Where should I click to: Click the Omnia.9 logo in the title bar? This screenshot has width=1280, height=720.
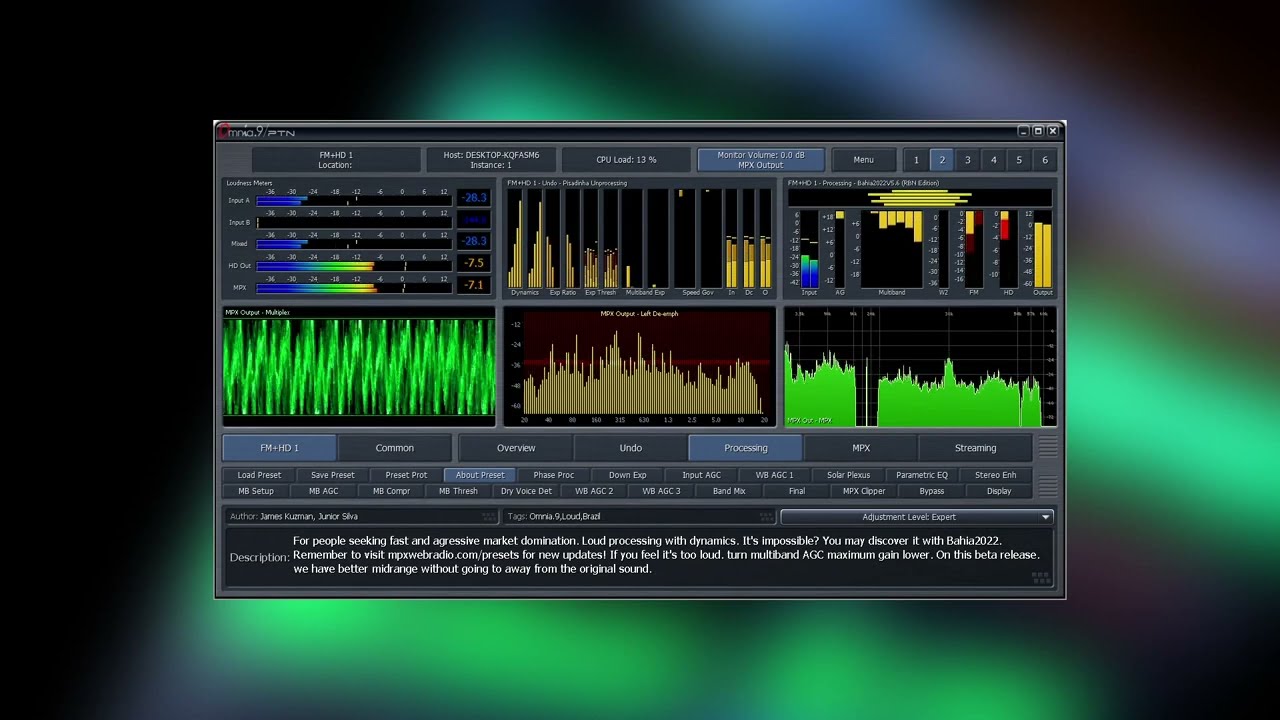[254, 131]
